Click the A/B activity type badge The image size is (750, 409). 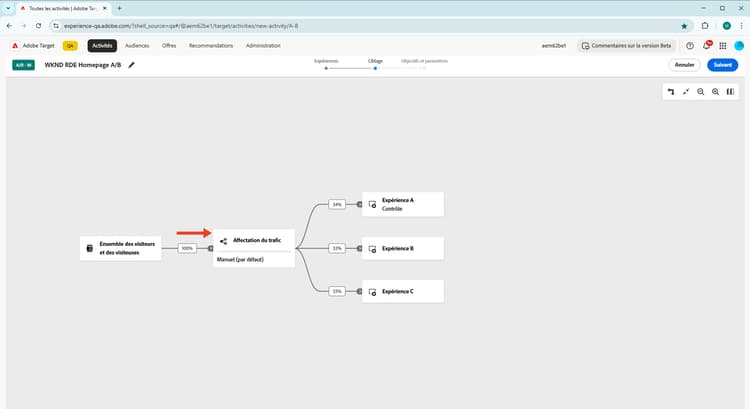click(x=23, y=65)
